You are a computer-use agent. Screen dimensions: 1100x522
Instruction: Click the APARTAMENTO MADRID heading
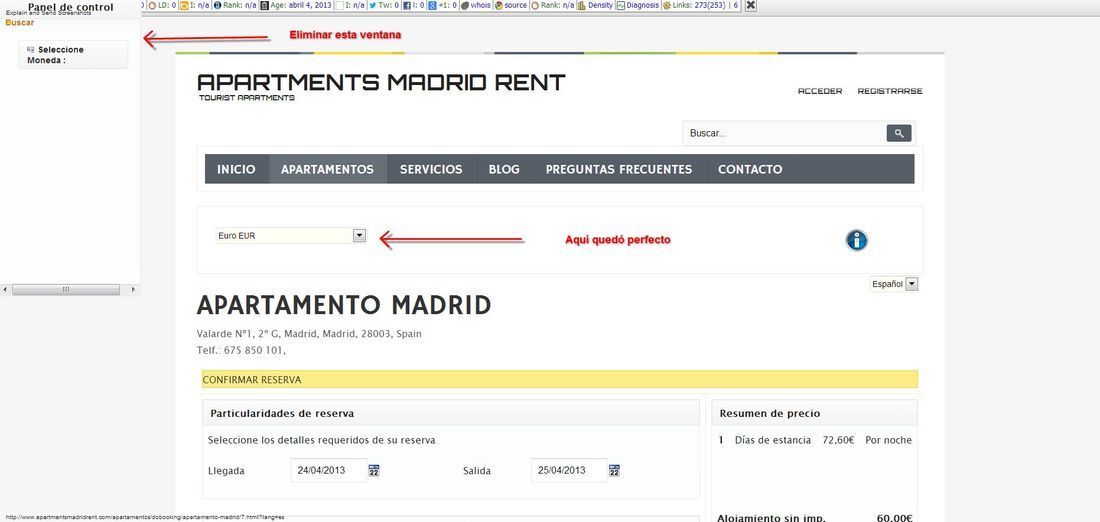coord(344,305)
